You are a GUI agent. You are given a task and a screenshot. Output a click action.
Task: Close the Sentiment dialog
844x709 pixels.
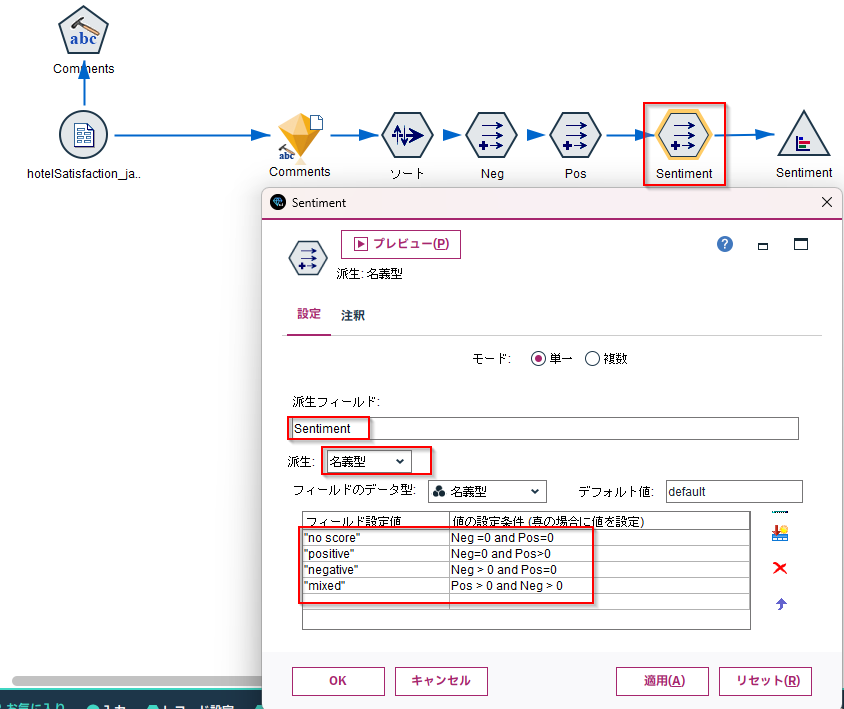(x=827, y=202)
